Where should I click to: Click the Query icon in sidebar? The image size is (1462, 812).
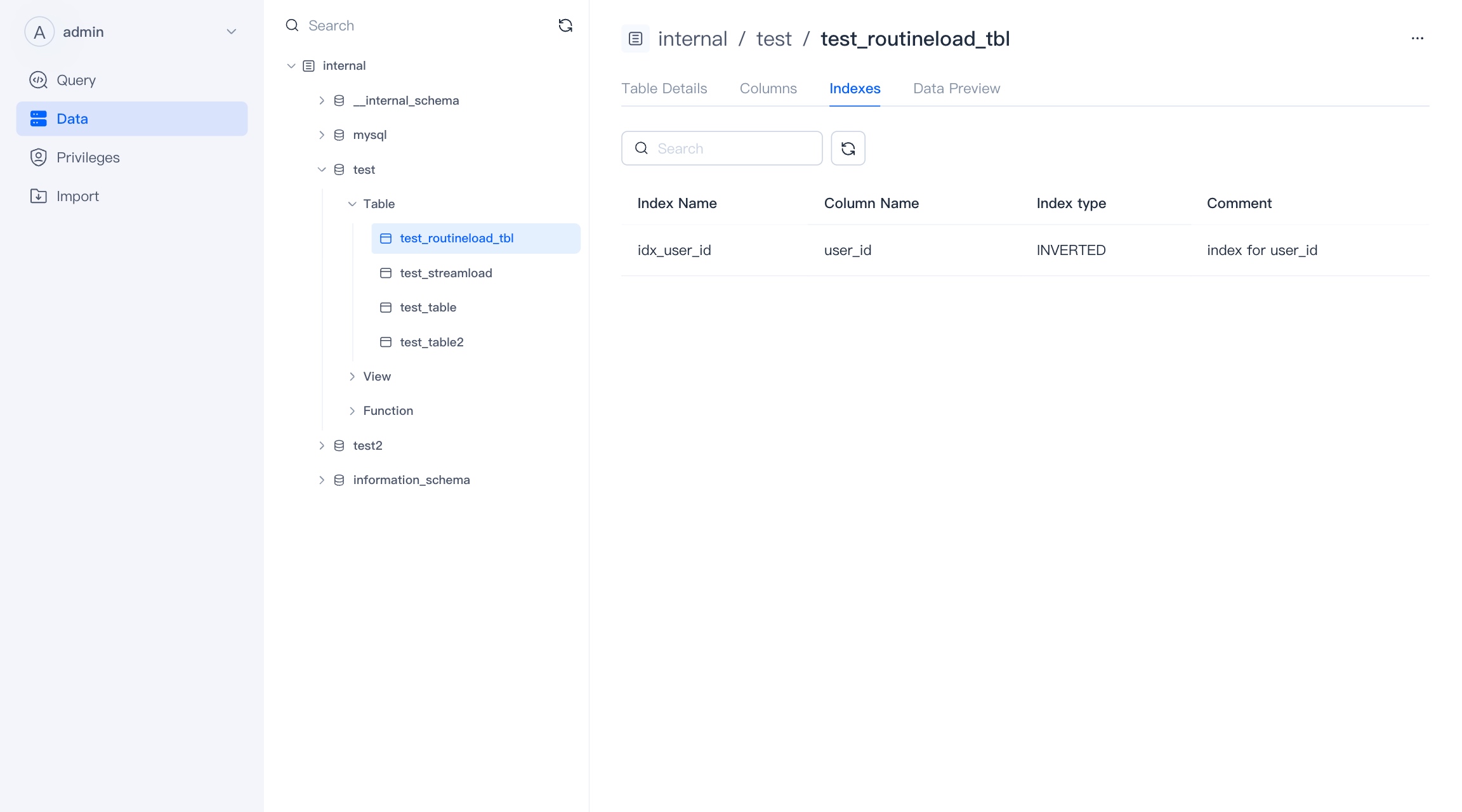39,80
